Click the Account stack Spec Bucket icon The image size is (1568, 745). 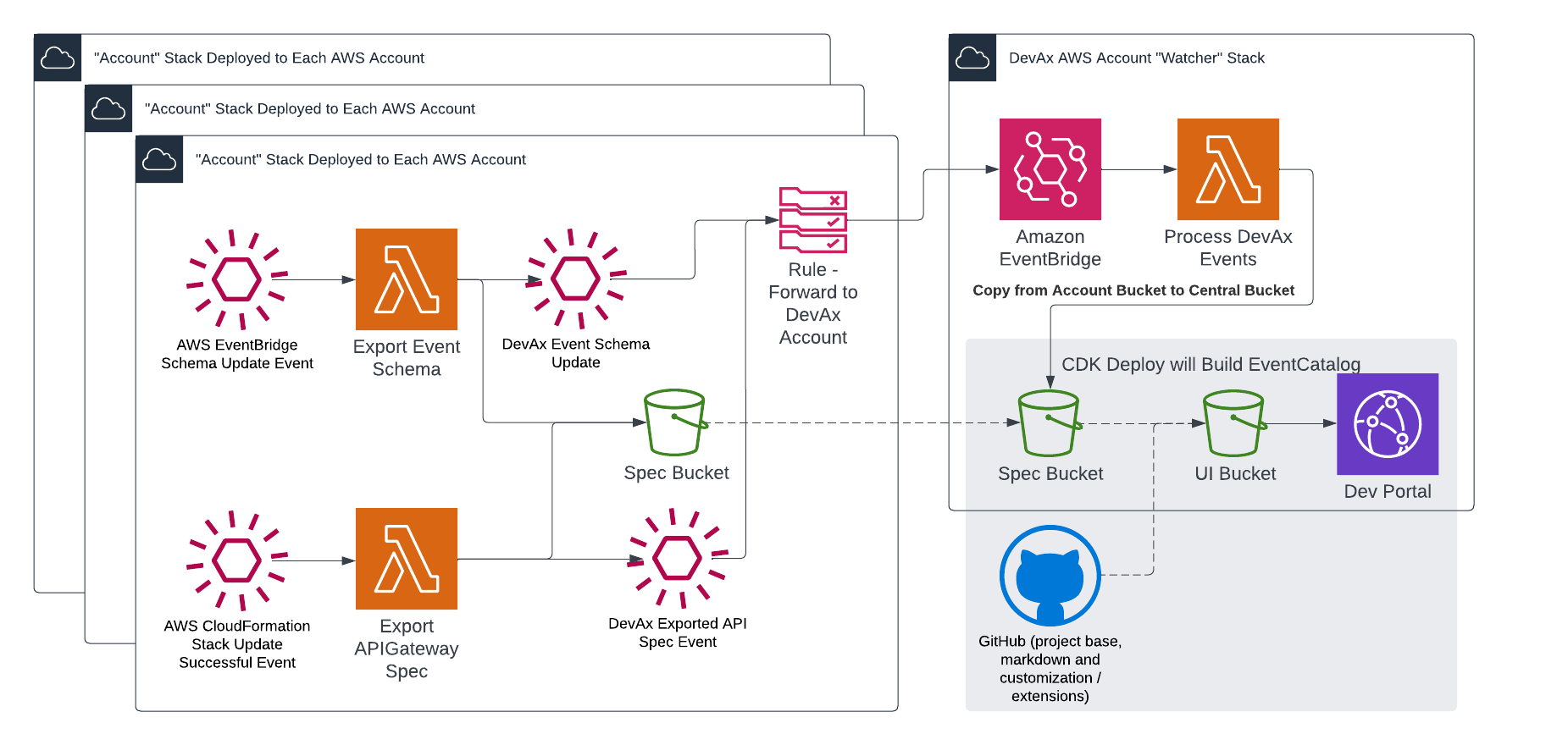675,422
